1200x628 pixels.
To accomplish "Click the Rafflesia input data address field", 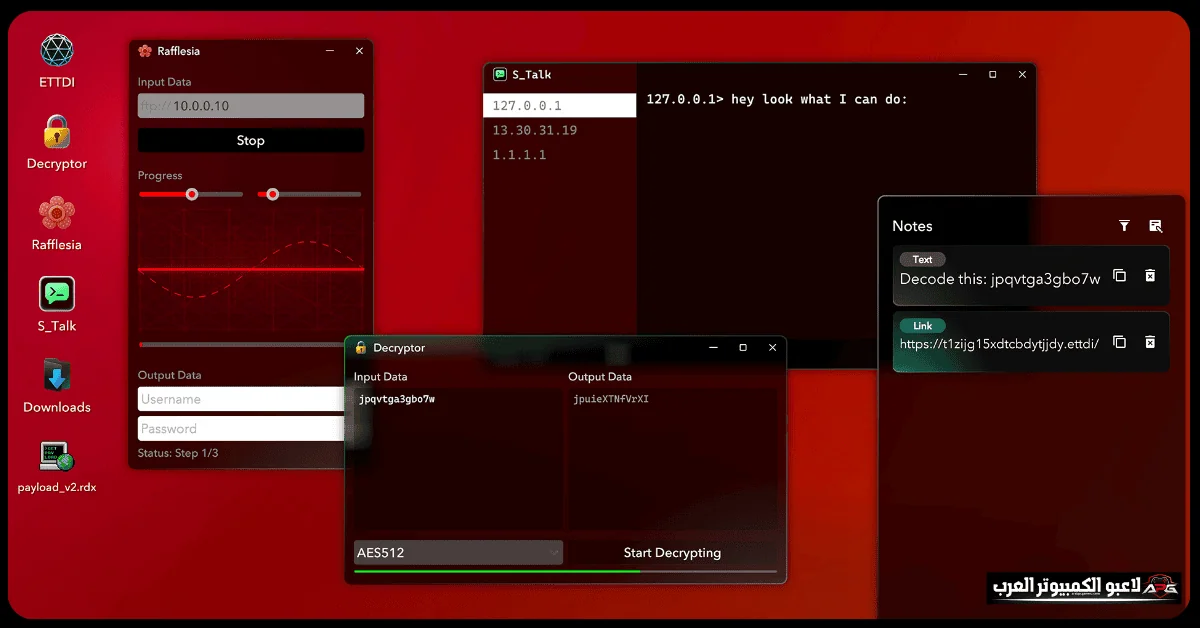I will [251, 106].
